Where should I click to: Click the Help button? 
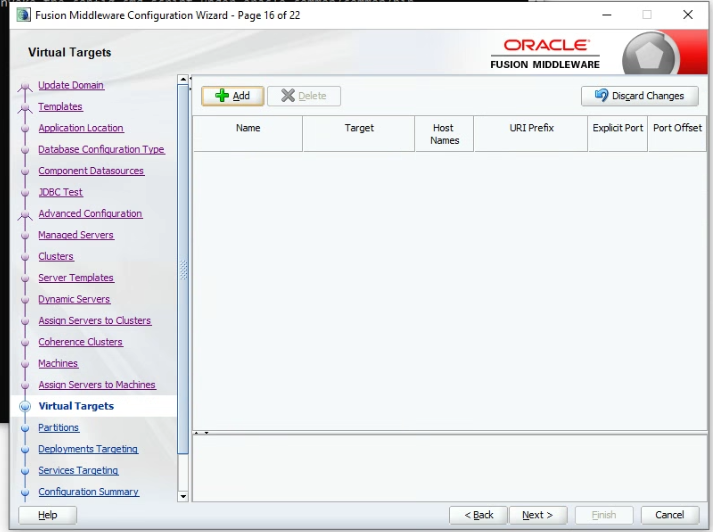(48, 515)
